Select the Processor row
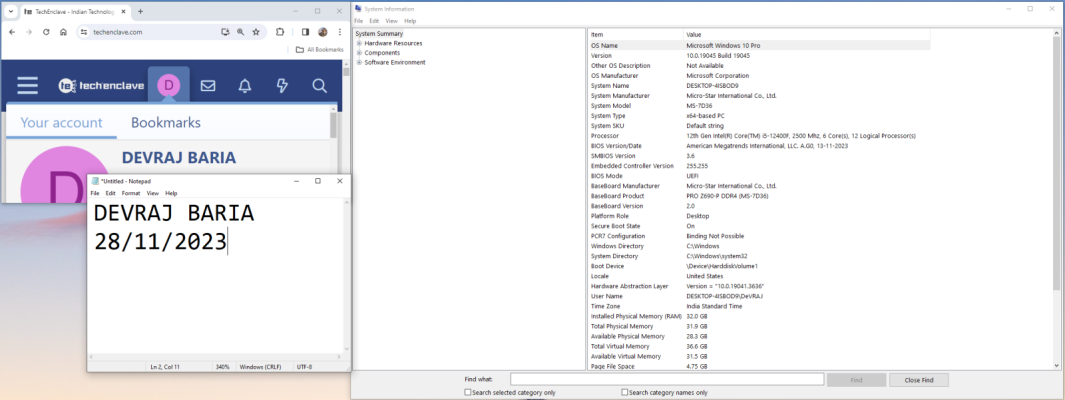The image size is (1065, 400). [759, 136]
